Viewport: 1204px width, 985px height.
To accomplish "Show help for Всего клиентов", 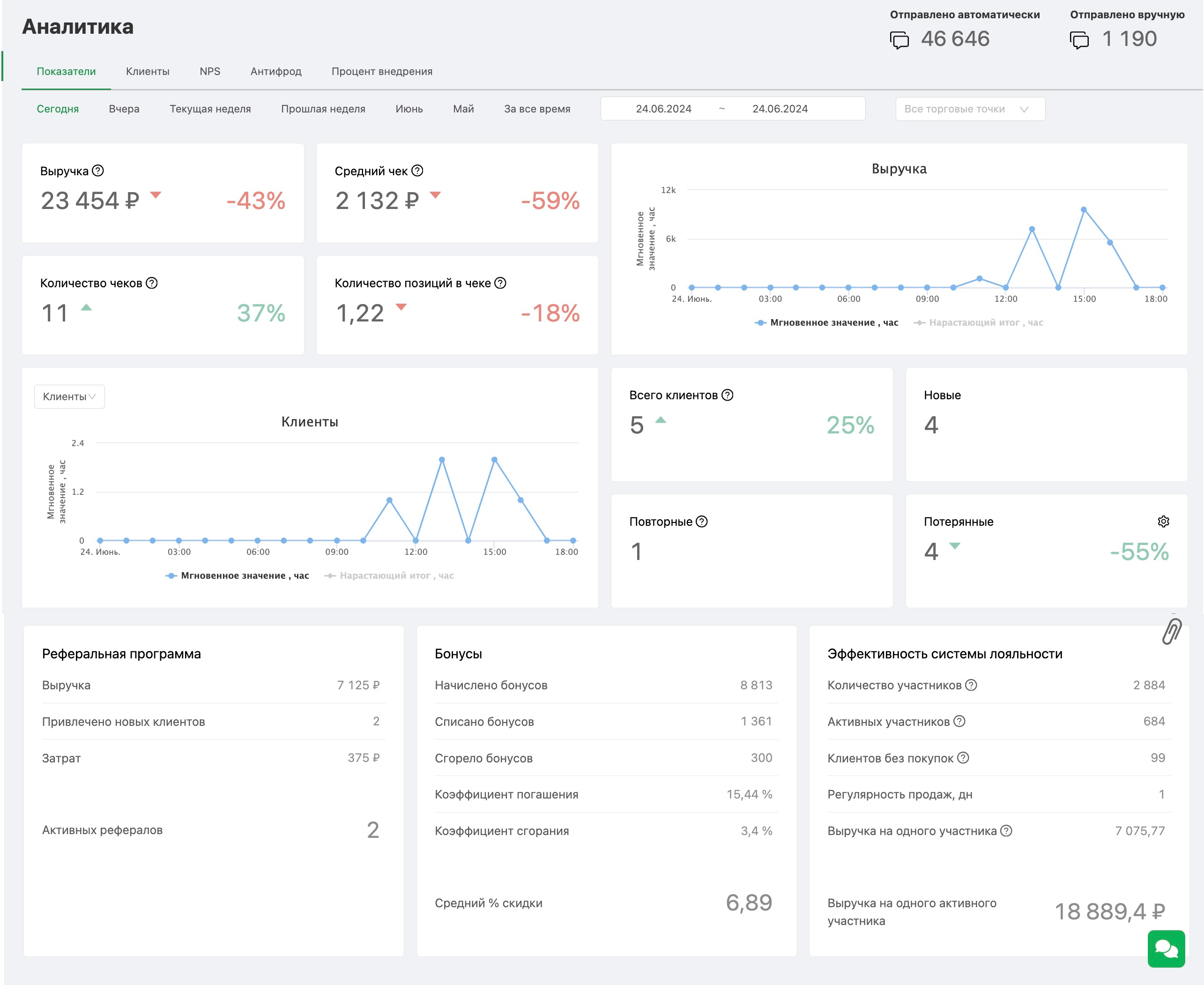I will pyautogui.click(x=728, y=395).
